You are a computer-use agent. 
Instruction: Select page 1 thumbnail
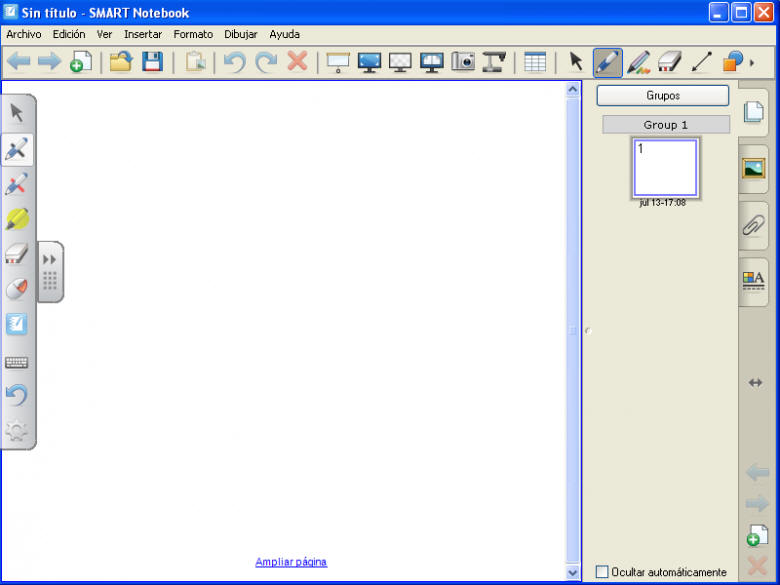[665, 168]
